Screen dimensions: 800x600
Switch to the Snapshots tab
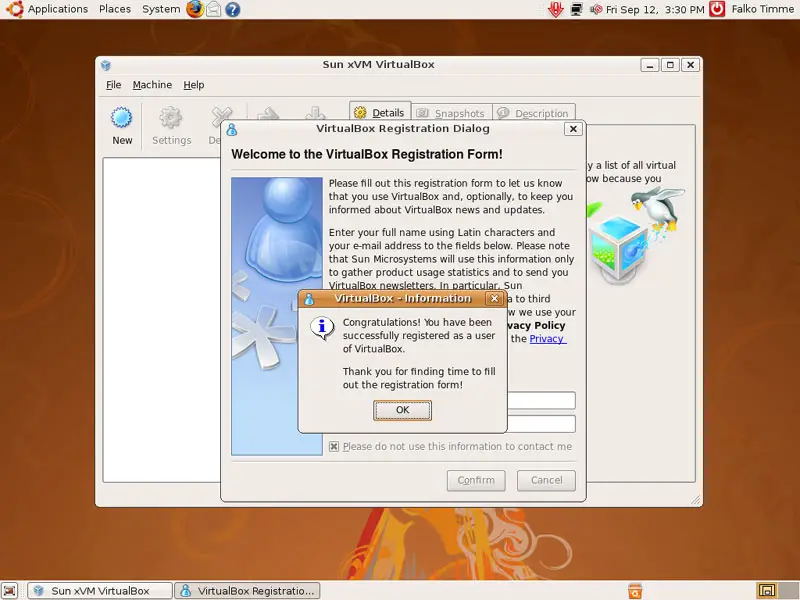tap(452, 113)
